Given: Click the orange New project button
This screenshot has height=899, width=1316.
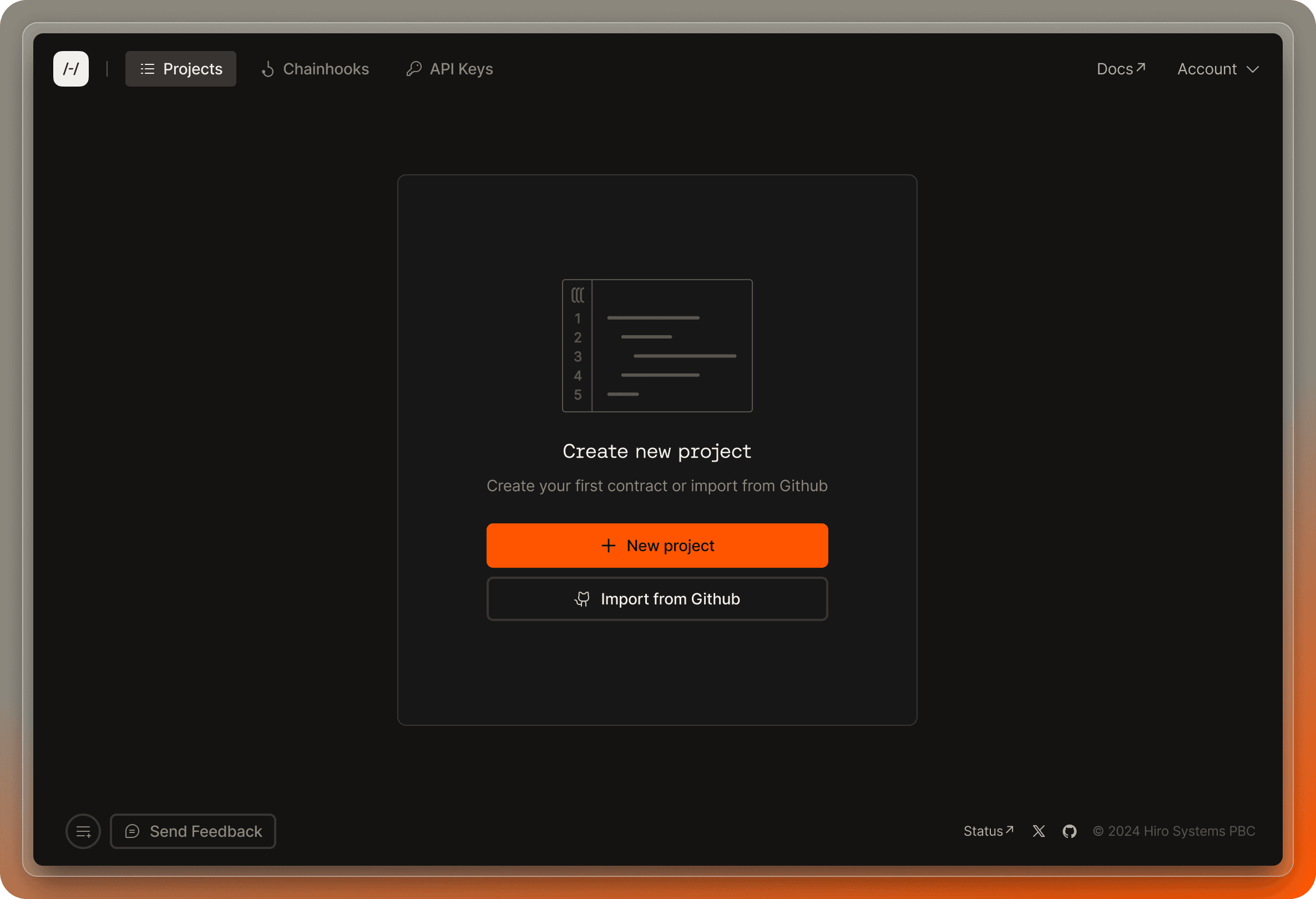Looking at the screenshot, I should pos(657,545).
